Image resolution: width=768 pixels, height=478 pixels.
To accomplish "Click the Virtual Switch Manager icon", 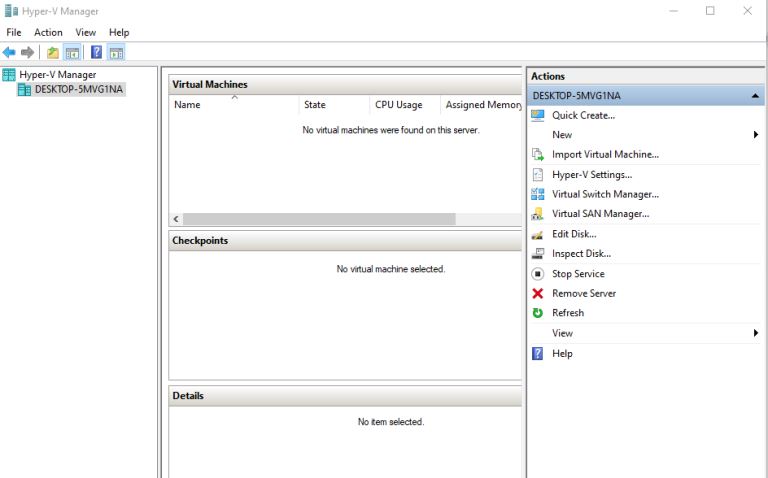I will click(537, 194).
